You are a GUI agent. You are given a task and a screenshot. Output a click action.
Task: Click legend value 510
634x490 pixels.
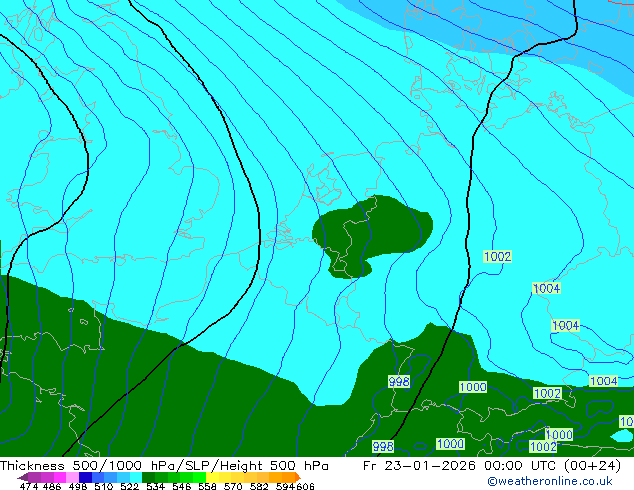pos(104,486)
